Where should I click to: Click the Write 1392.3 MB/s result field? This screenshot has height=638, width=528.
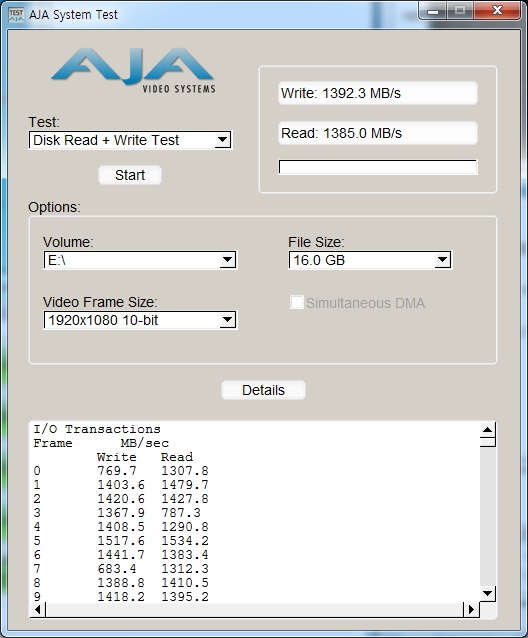click(x=377, y=93)
